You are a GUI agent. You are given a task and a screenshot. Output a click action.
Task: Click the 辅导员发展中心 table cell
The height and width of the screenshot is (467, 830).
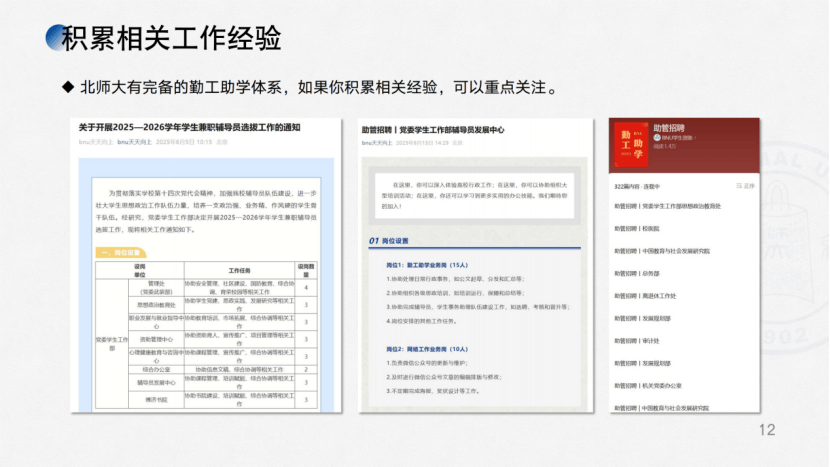(x=156, y=382)
